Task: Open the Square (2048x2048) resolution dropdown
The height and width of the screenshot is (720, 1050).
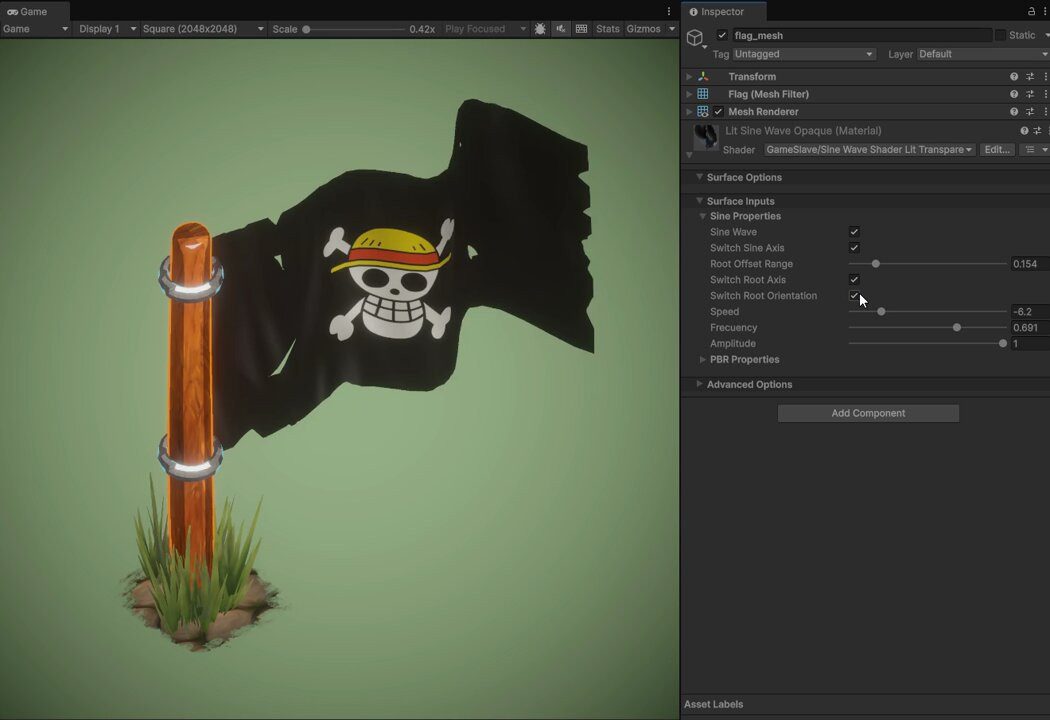Action: (x=203, y=29)
